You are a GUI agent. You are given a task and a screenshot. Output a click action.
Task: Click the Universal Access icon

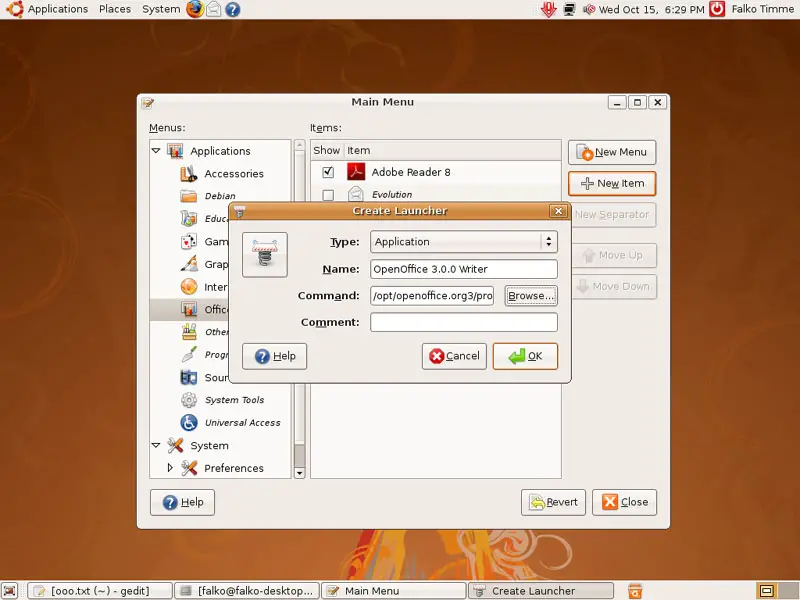click(x=189, y=422)
